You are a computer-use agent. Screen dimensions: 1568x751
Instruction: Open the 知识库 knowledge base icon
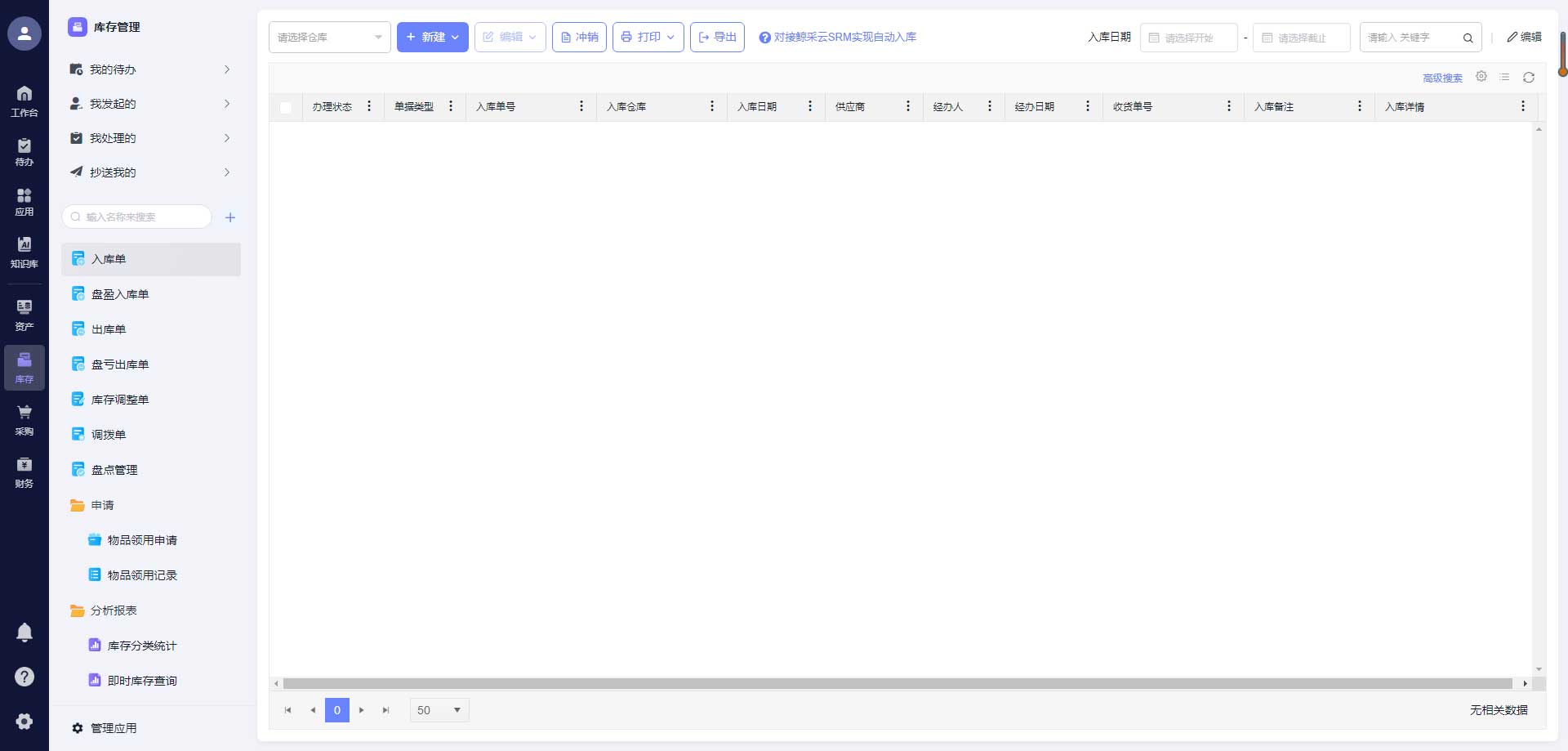[x=24, y=252]
